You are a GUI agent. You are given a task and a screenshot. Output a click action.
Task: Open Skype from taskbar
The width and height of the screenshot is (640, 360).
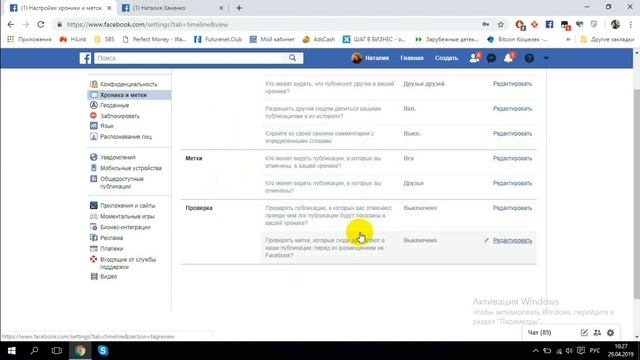point(103,351)
